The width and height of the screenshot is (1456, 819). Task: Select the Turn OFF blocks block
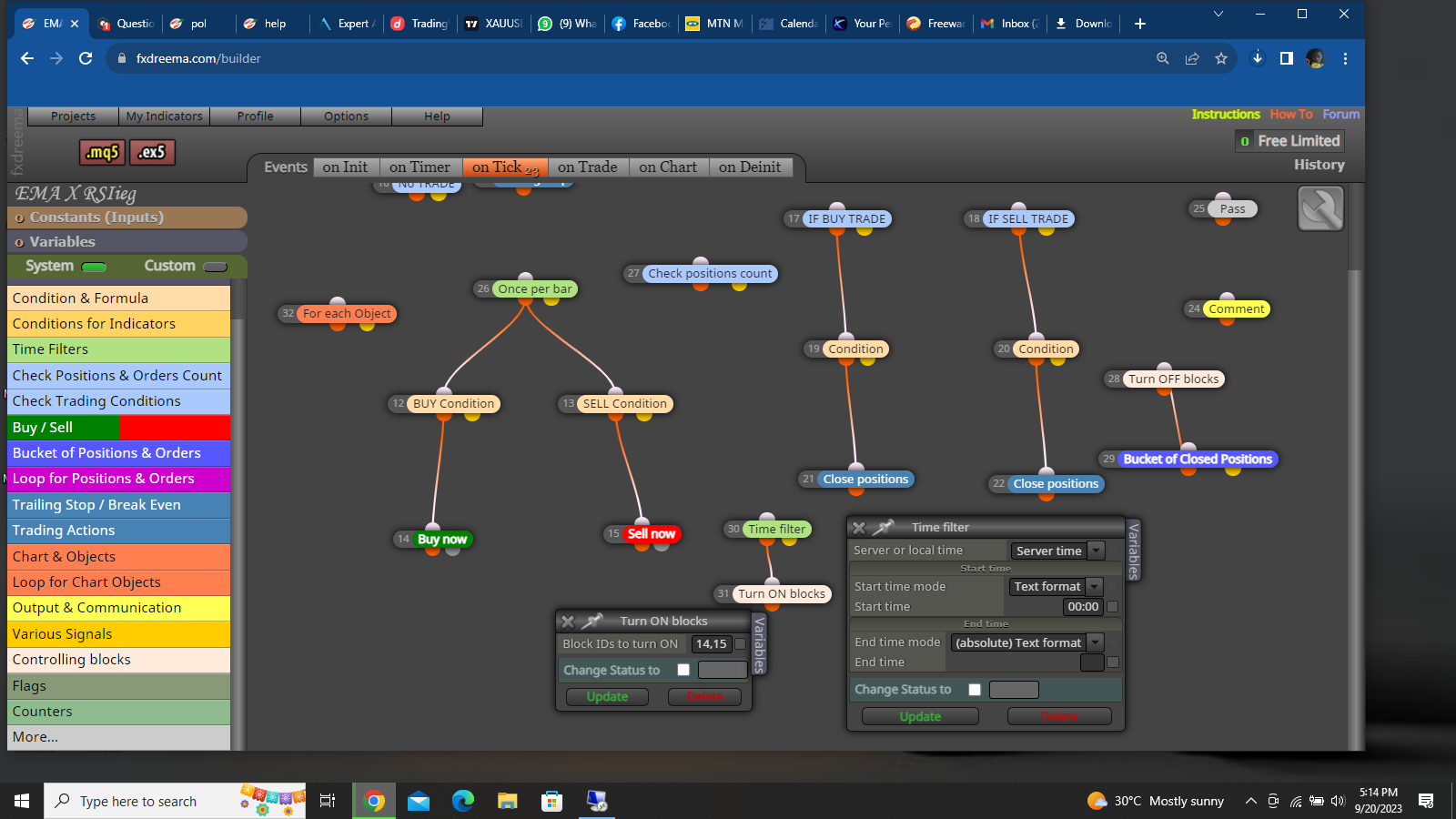point(1174,379)
